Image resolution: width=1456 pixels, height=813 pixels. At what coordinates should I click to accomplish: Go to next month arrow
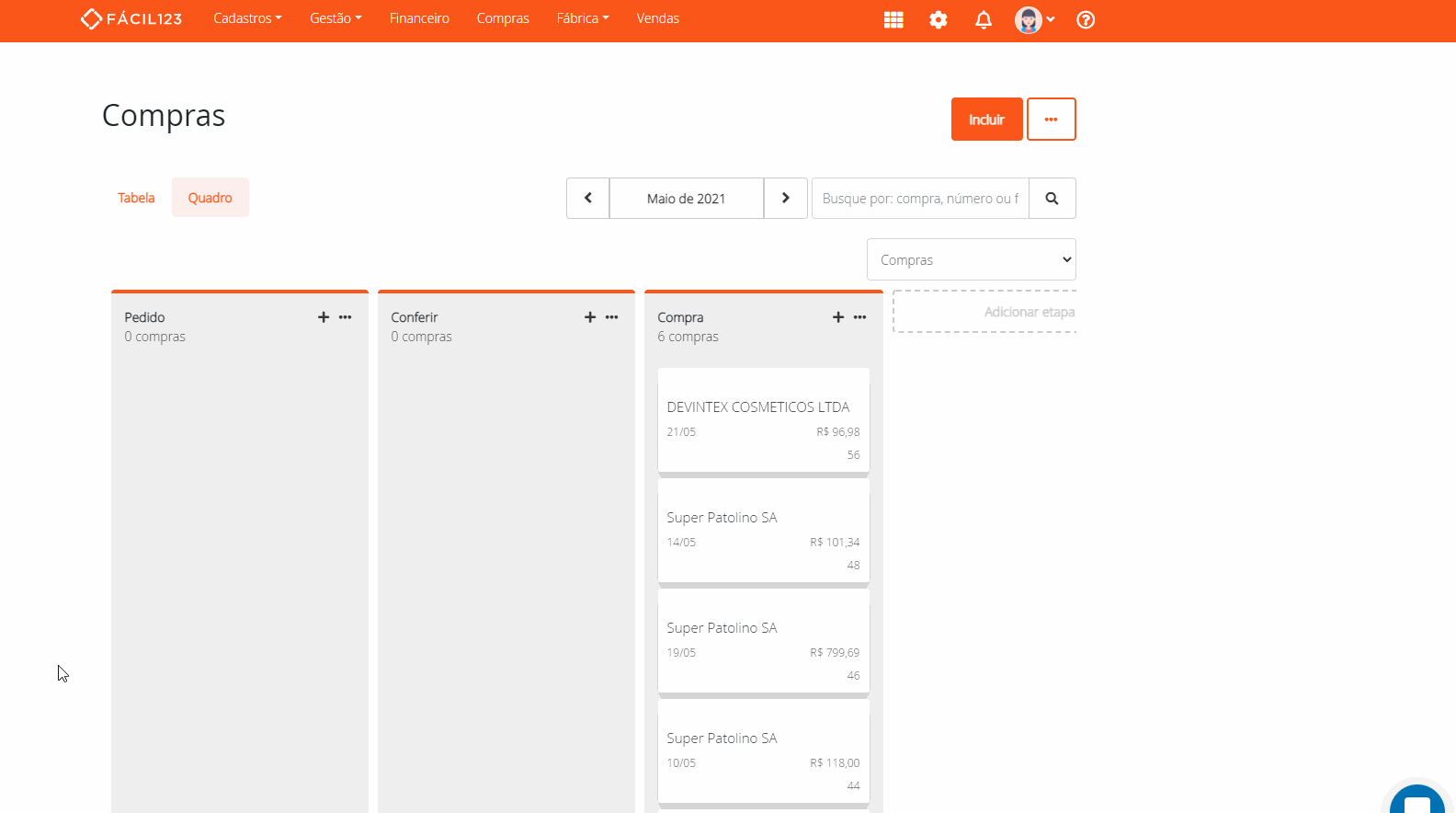[x=786, y=199]
